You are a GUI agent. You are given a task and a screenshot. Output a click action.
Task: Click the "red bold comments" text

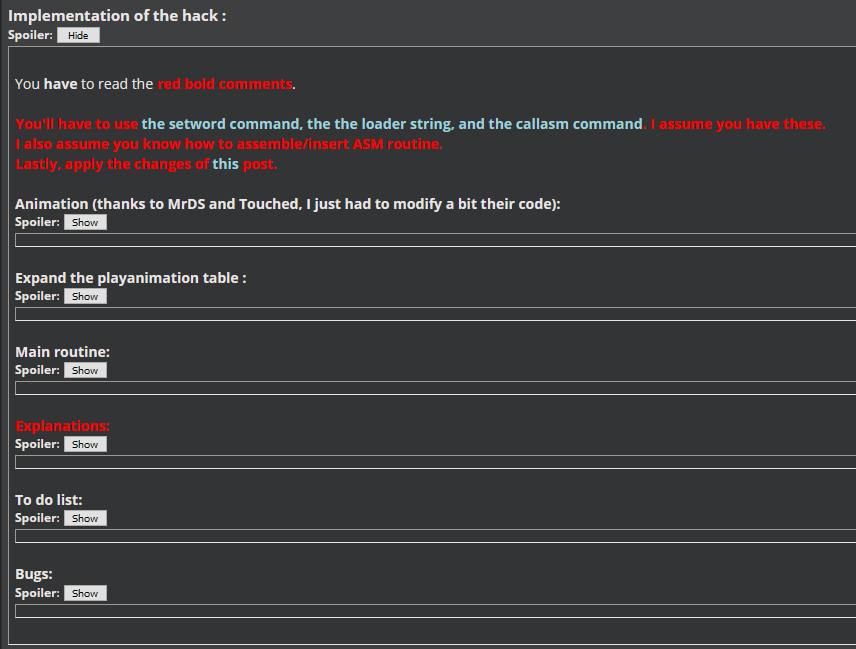[x=225, y=84]
